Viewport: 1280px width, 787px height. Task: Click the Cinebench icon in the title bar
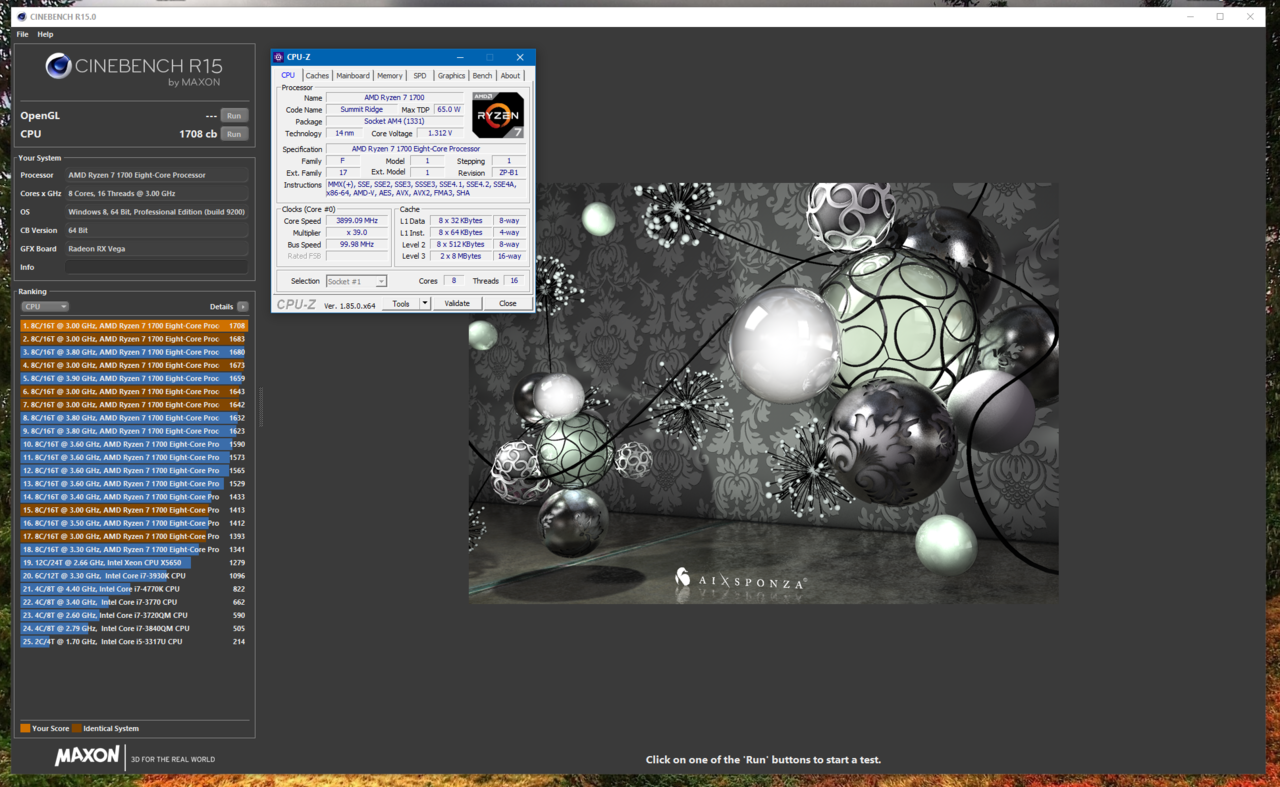pyautogui.click(x=22, y=17)
